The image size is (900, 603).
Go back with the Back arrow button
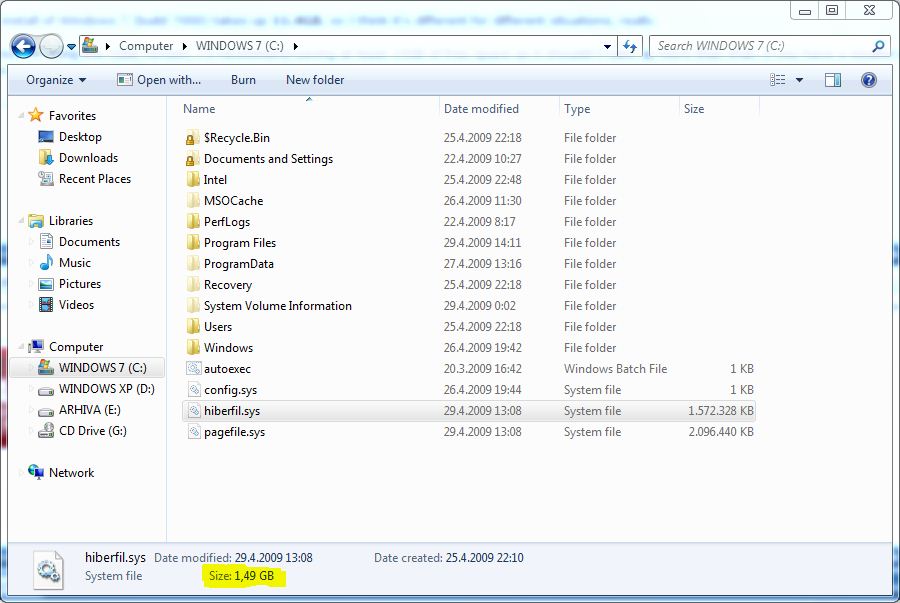(x=23, y=46)
